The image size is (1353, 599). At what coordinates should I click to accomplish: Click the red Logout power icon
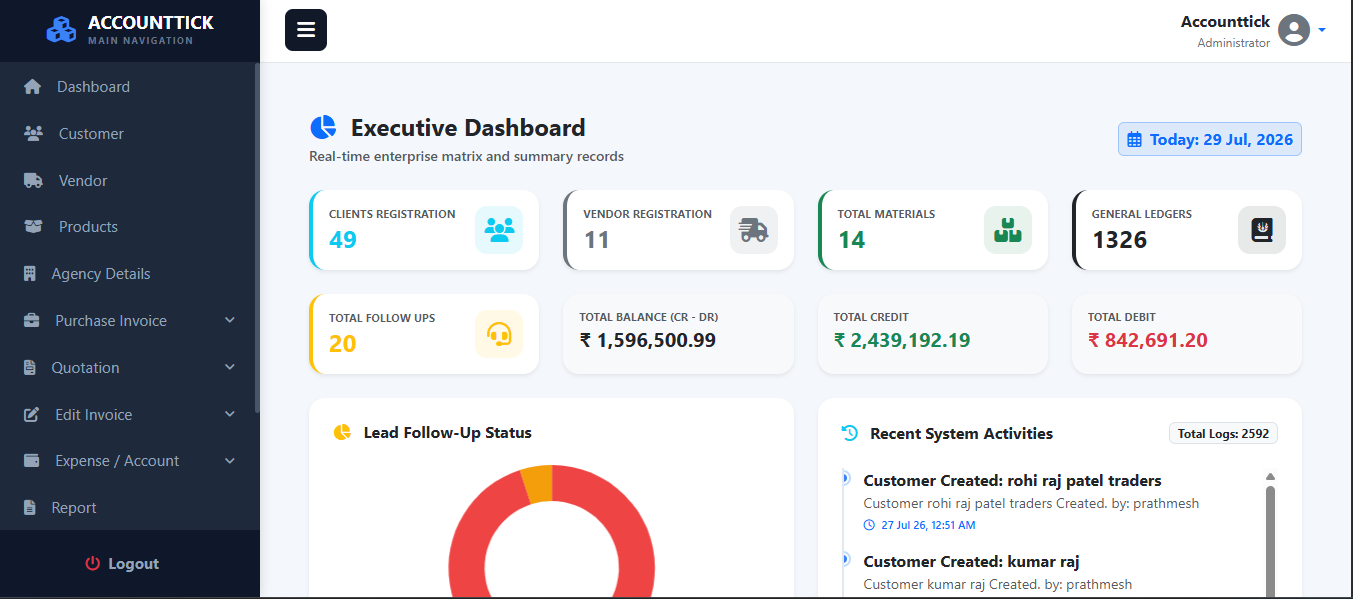coord(93,564)
